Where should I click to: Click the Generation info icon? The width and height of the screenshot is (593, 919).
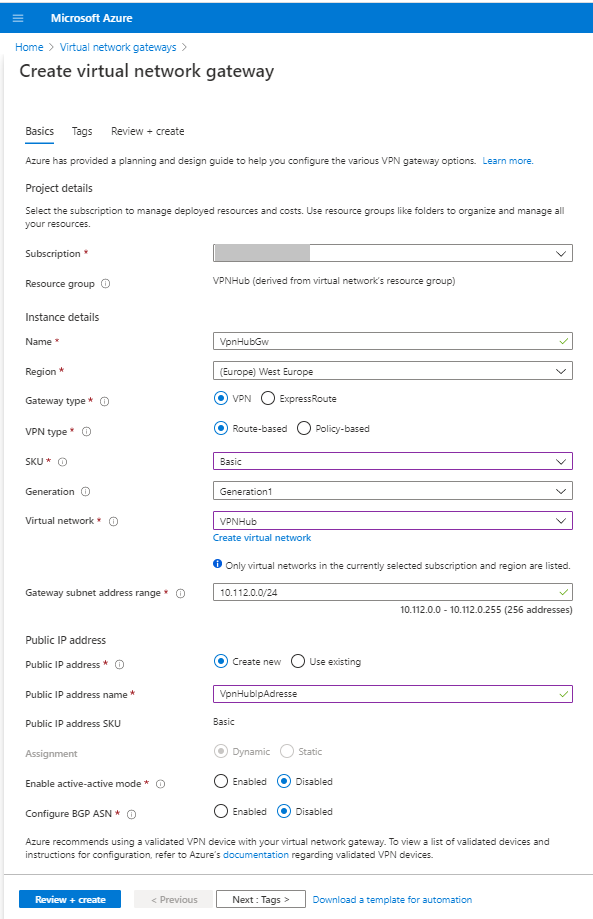(86, 492)
